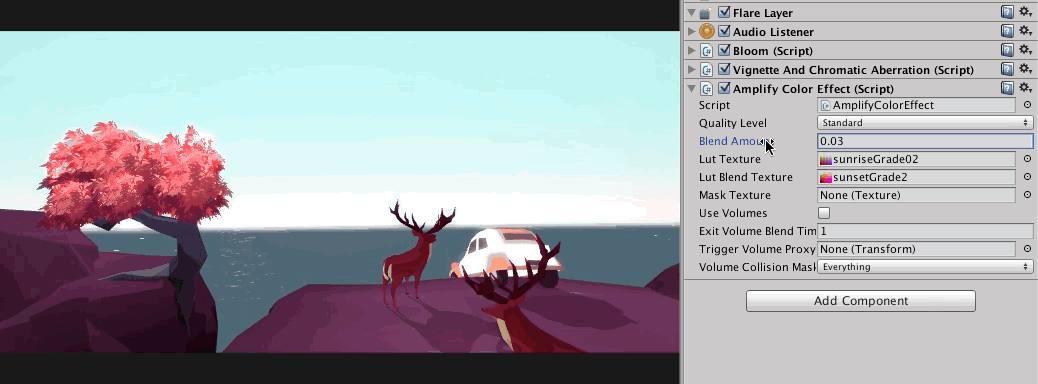Open help for Flare Layer component
Image resolution: width=1038 pixels, height=384 pixels.
(x=1007, y=12)
